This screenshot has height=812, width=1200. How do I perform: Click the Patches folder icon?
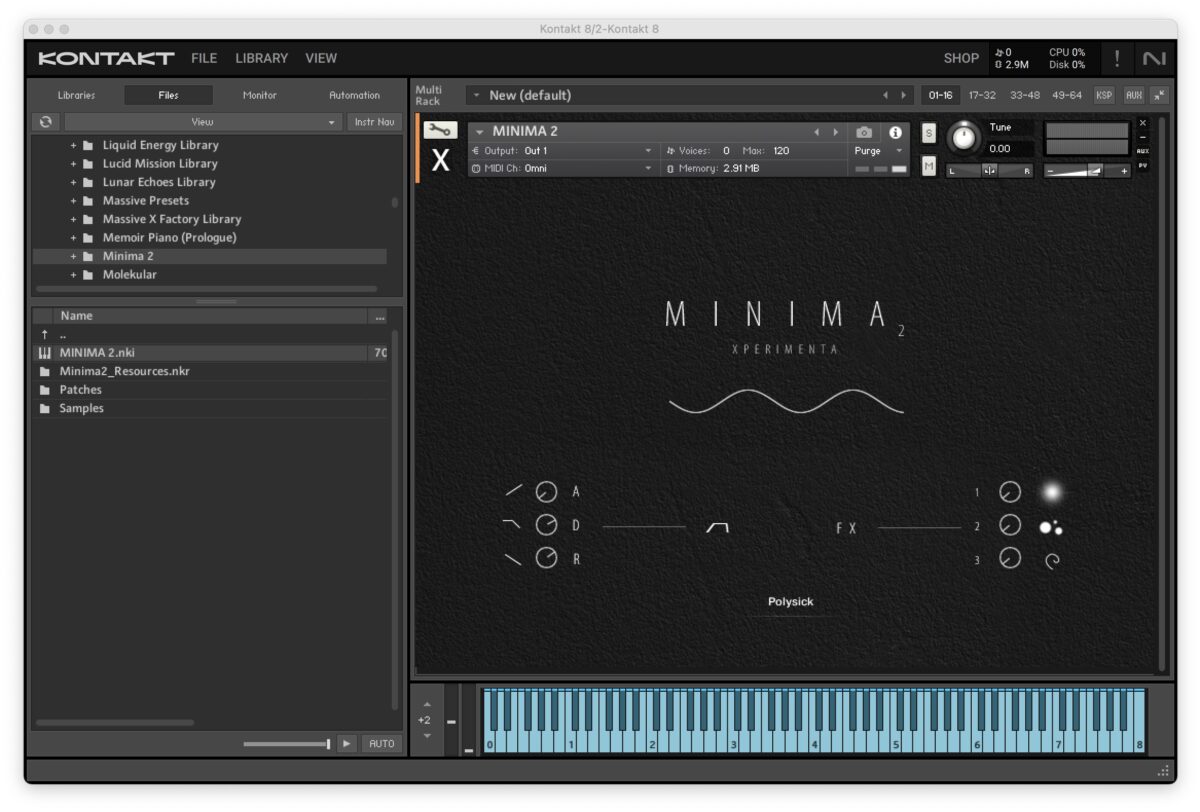(x=44, y=390)
